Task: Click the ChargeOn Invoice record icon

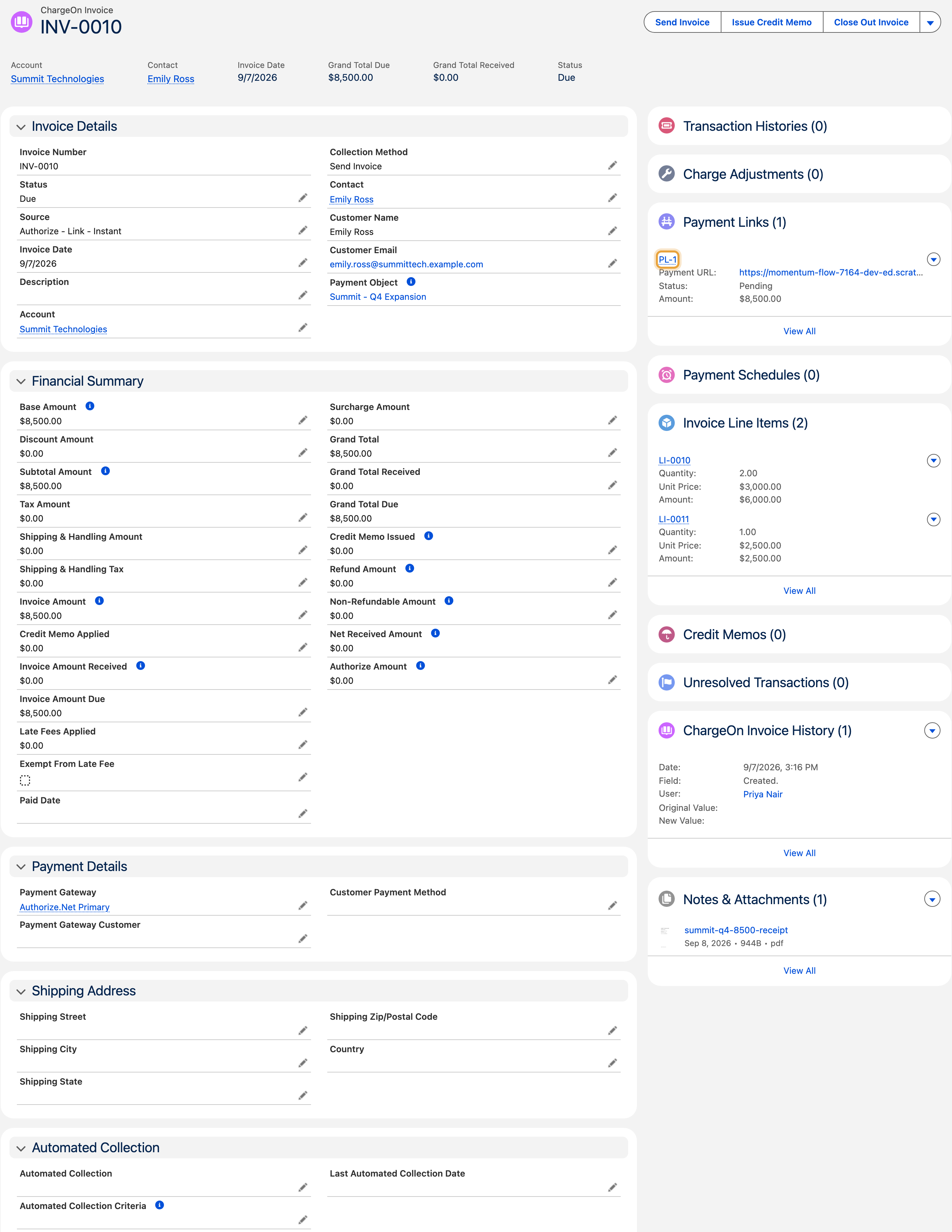Action: click(21, 21)
